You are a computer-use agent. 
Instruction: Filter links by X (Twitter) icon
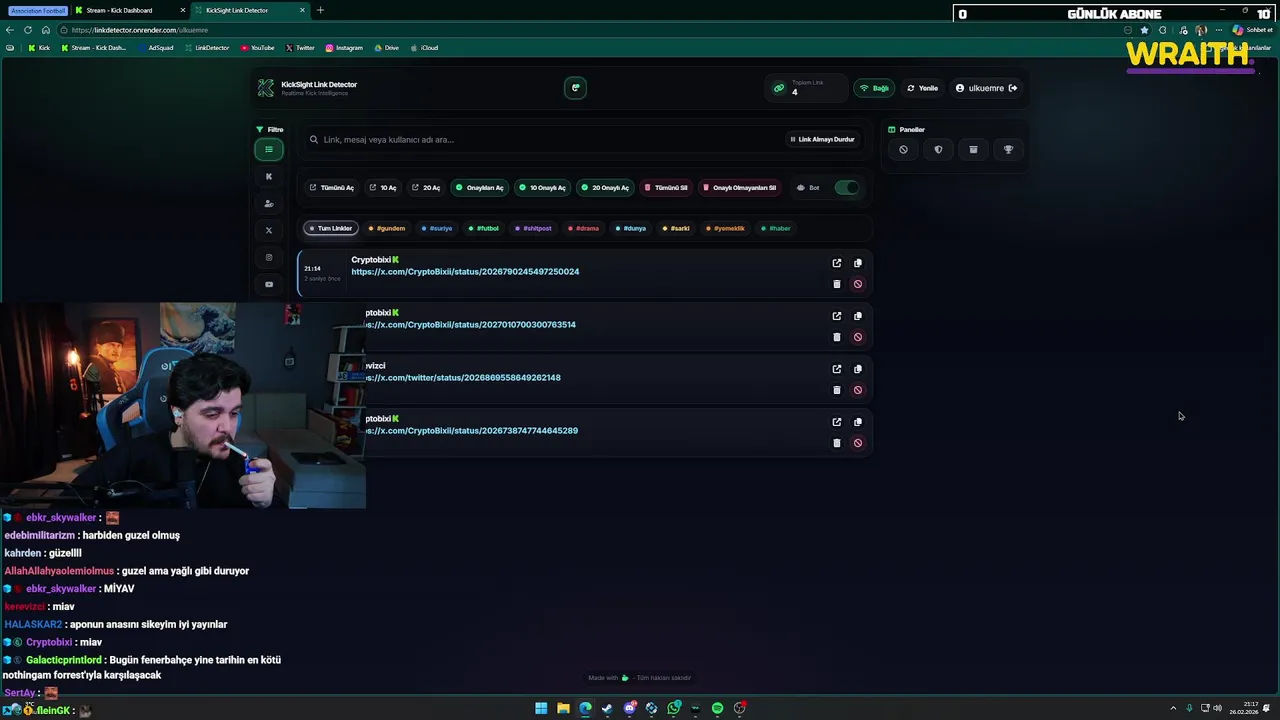point(268,230)
